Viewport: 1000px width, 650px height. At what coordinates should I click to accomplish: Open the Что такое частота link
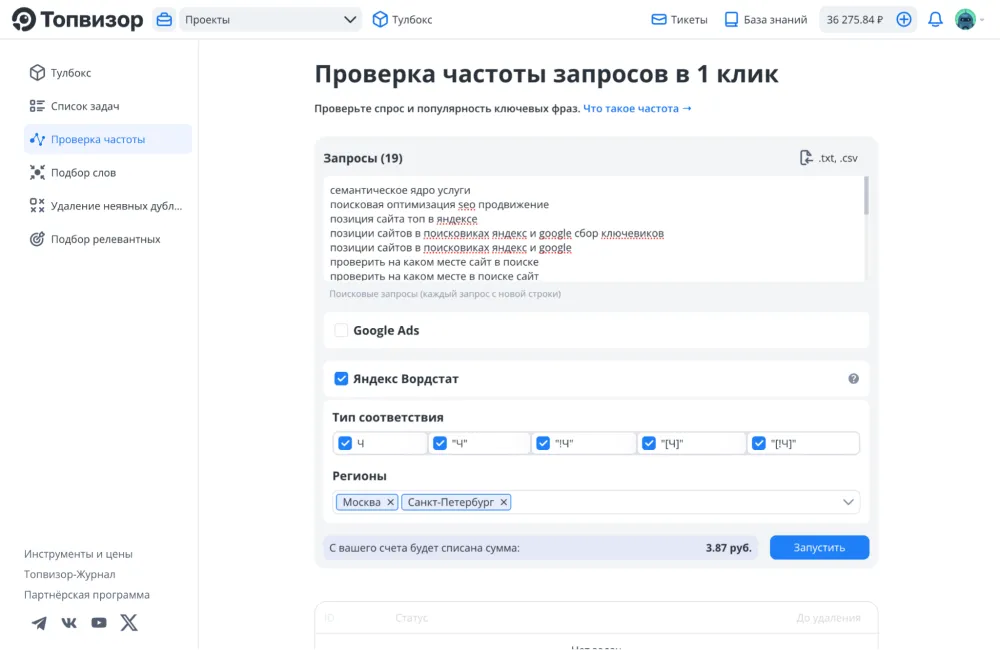[637, 108]
